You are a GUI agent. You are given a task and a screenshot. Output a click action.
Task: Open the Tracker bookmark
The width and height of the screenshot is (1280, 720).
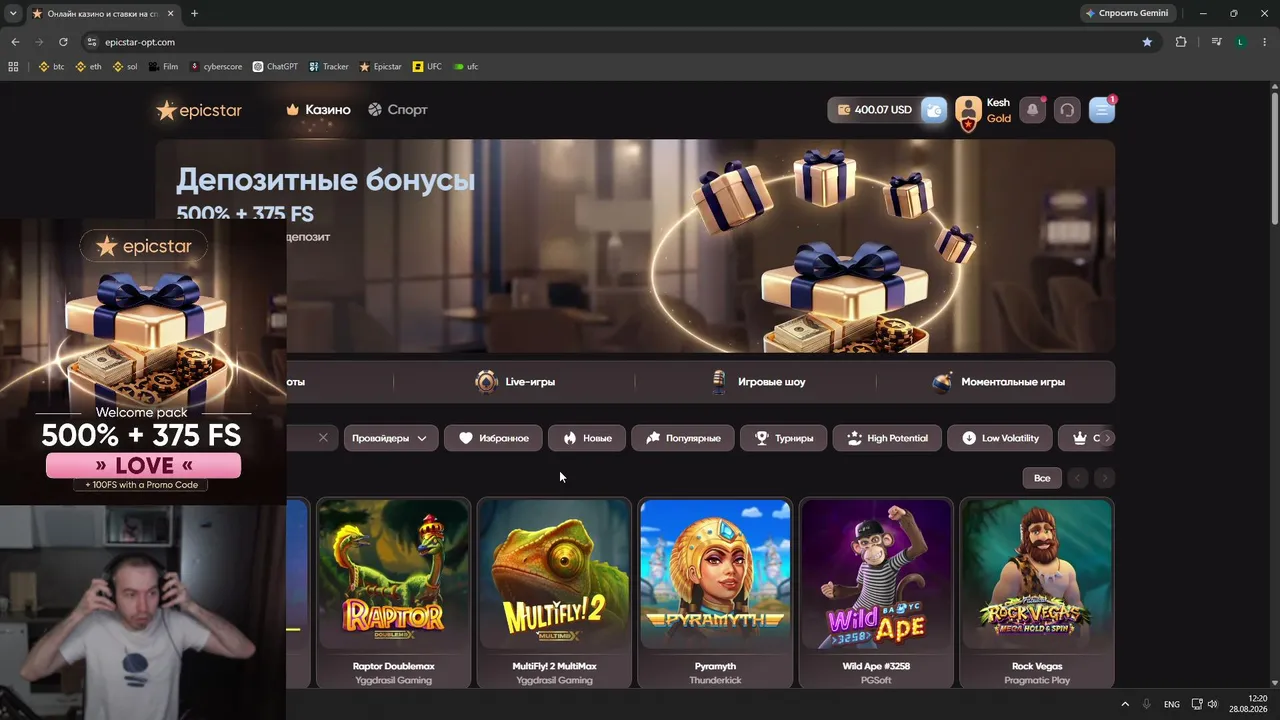tap(328, 67)
